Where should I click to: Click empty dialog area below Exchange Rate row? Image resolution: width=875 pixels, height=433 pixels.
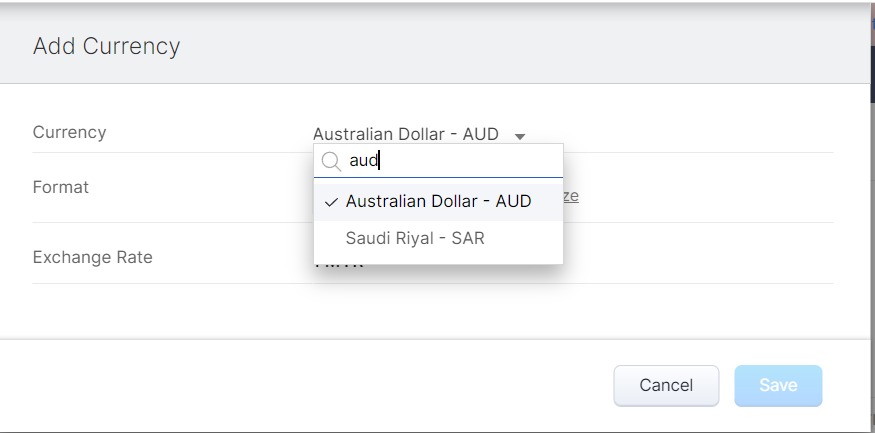(432, 310)
